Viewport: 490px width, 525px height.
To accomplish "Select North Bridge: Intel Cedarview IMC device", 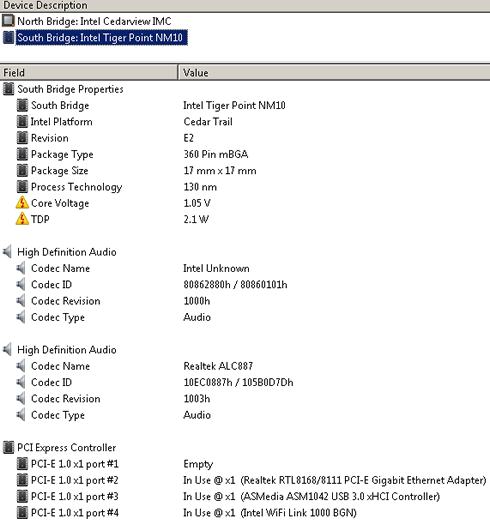I will click(x=94, y=21).
